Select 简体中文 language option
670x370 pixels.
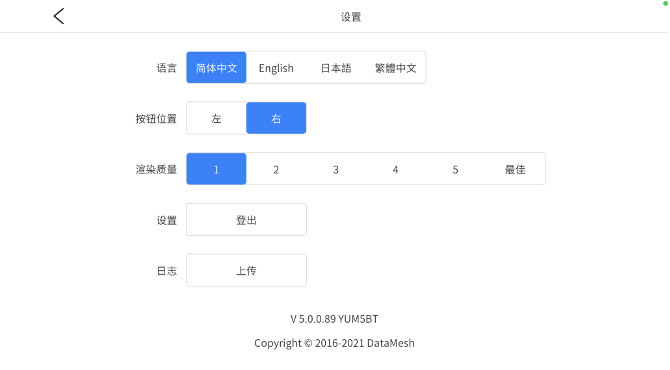pos(216,68)
